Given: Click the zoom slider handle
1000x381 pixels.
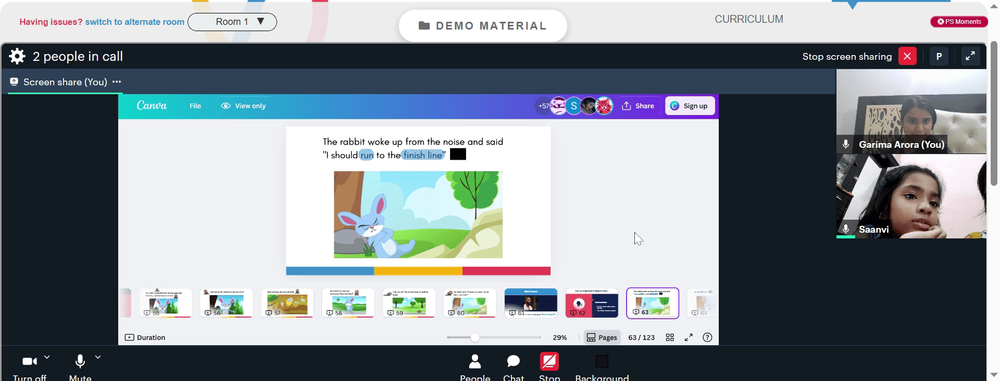Looking at the screenshot, I should point(475,338).
